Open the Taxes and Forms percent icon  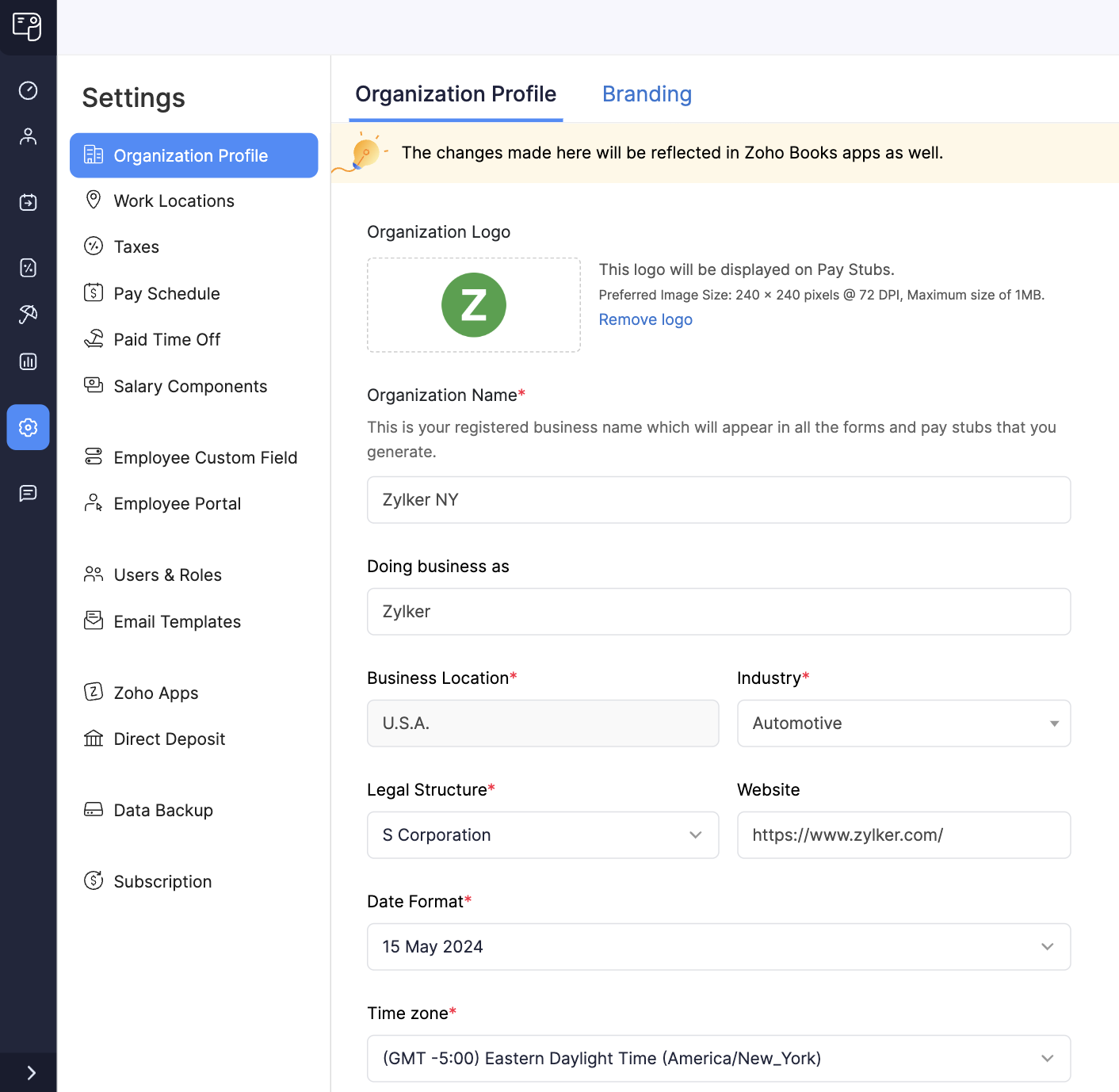(x=28, y=268)
